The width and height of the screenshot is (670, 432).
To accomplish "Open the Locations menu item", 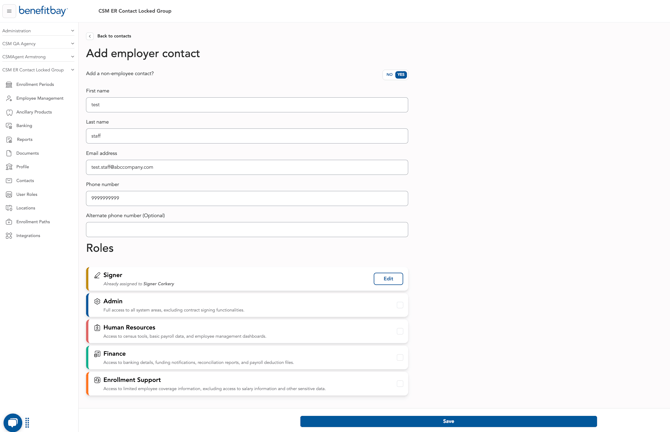I will pos(25,208).
